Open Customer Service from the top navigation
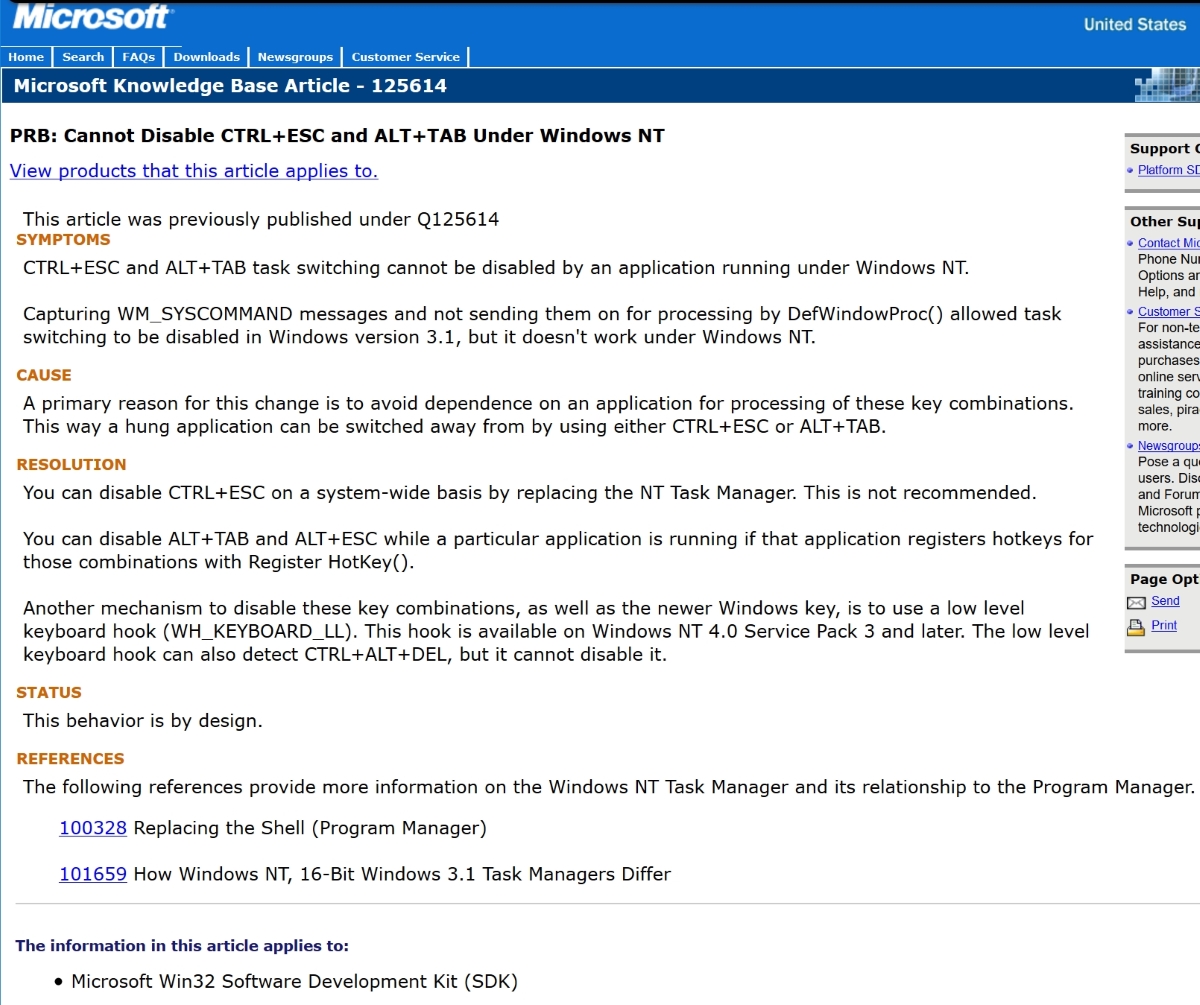 tap(404, 57)
